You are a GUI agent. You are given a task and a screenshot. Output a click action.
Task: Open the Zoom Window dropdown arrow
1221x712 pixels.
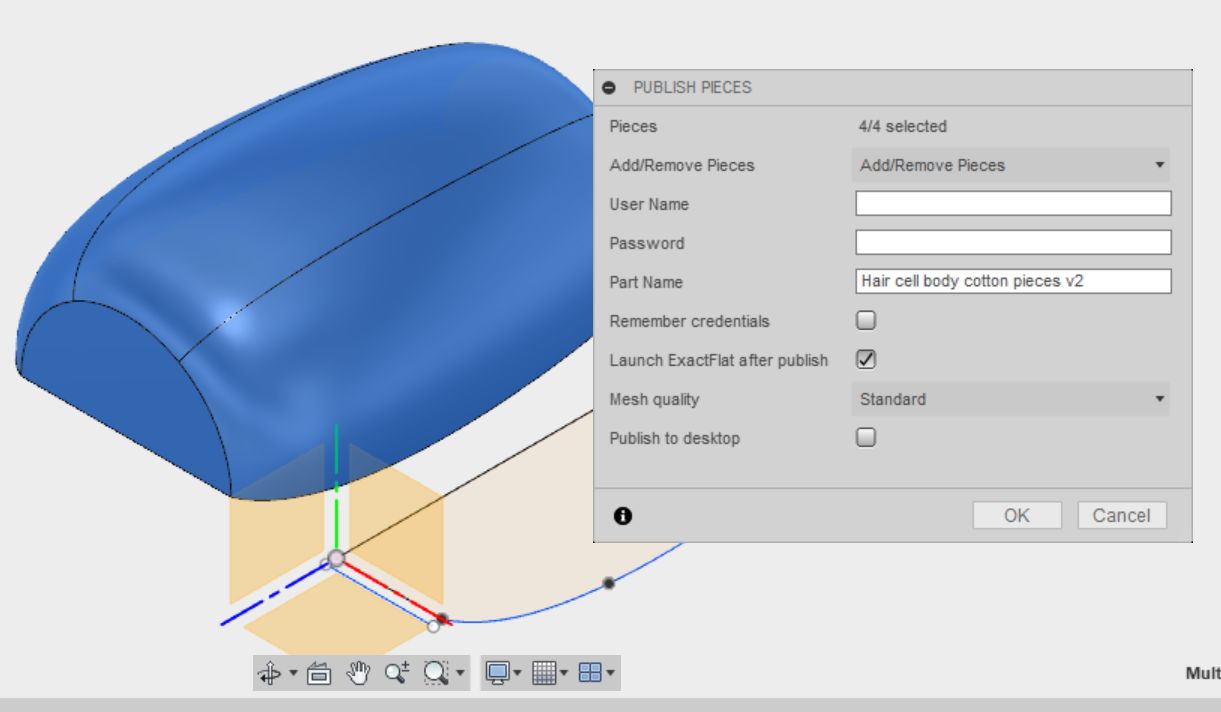459,674
